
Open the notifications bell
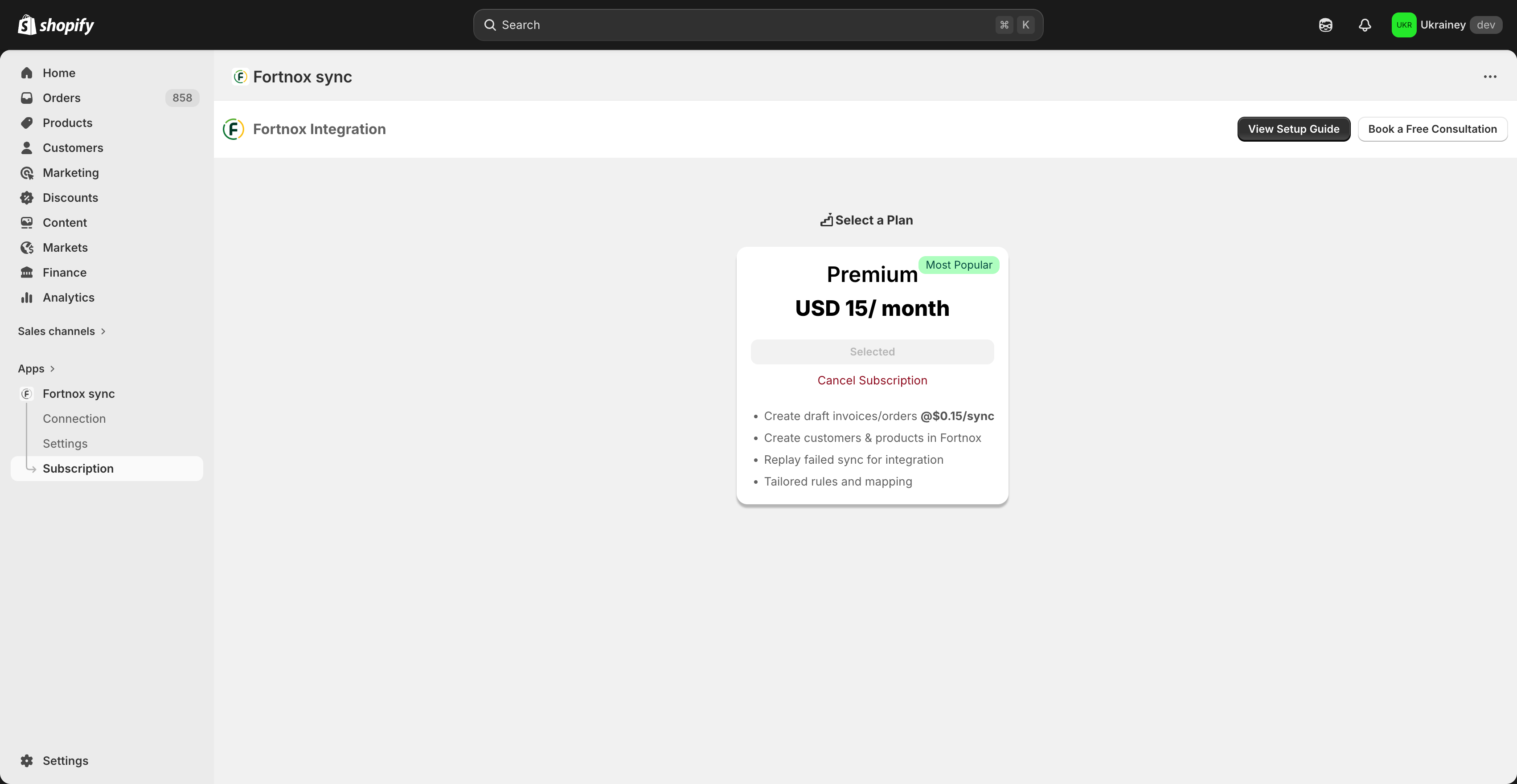(x=1365, y=24)
